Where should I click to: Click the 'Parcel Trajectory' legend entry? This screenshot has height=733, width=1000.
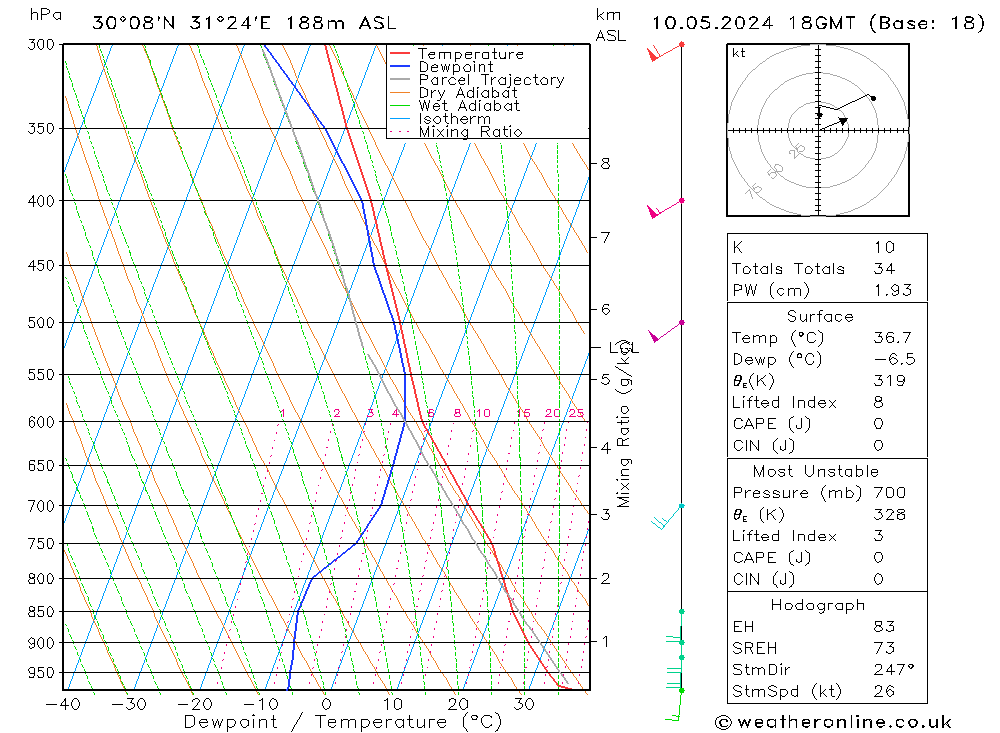click(477, 80)
